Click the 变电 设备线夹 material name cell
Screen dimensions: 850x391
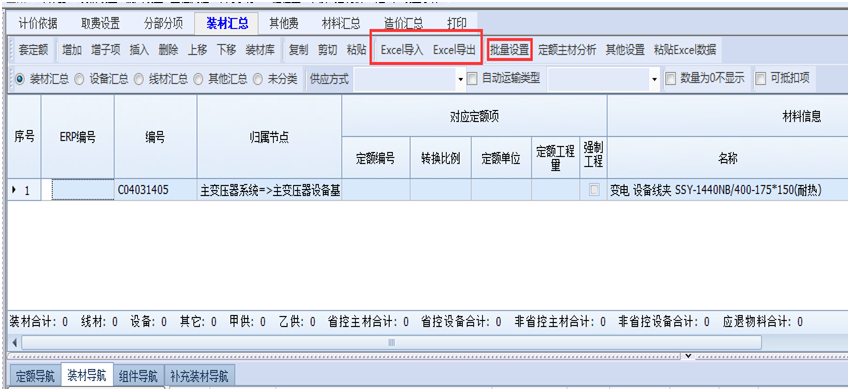click(x=728, y=190)
